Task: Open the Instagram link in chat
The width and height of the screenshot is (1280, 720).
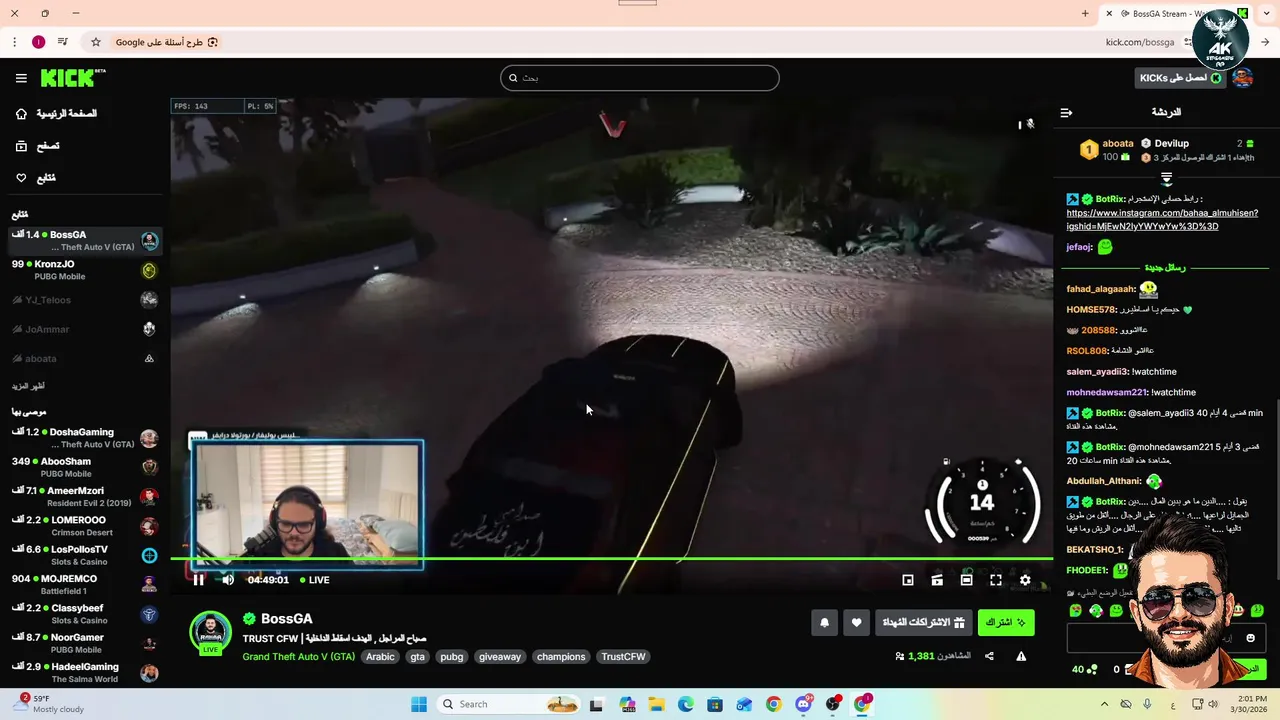Action: coord(1162,220)
